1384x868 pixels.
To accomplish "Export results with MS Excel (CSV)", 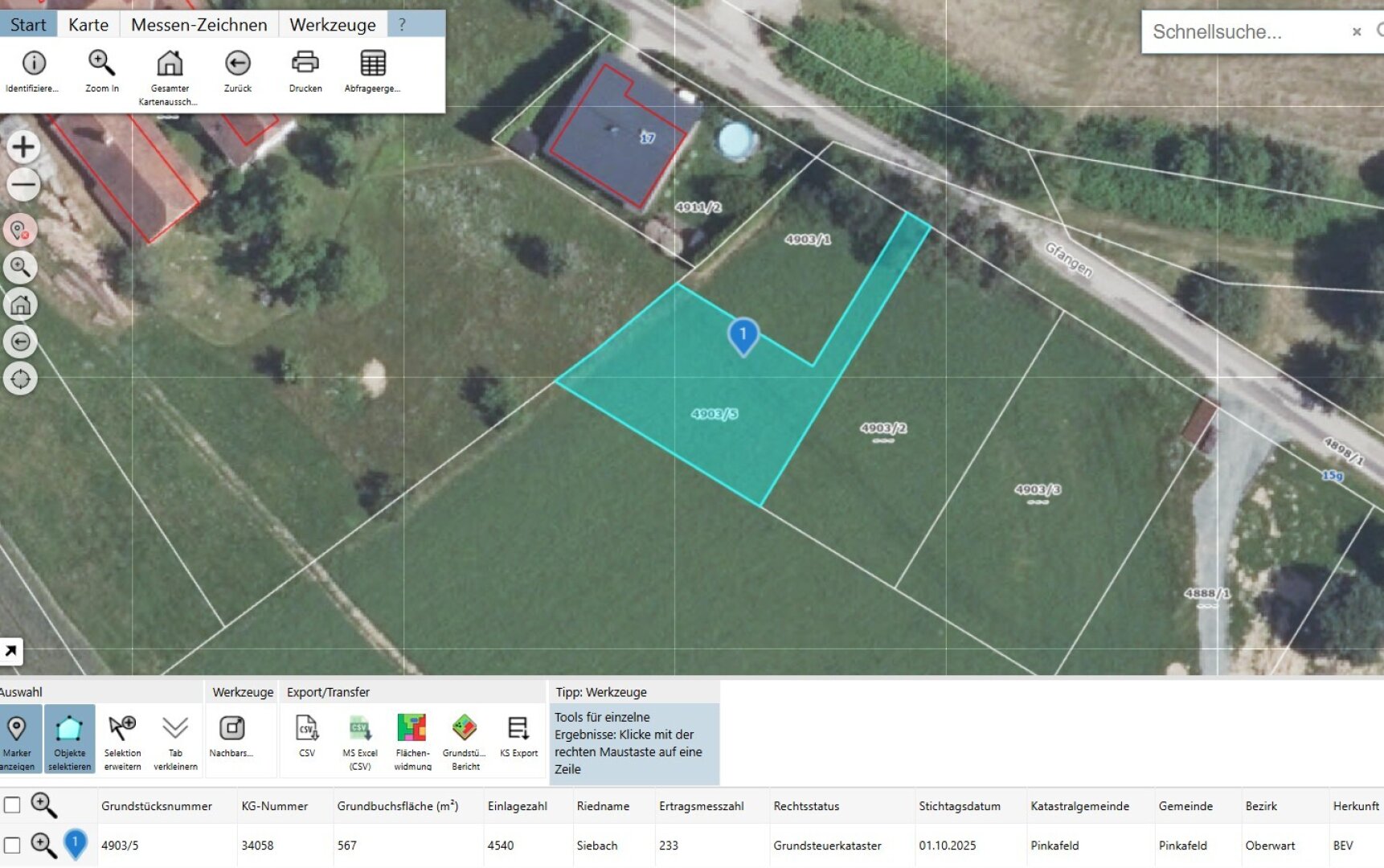I will [360, 730].
